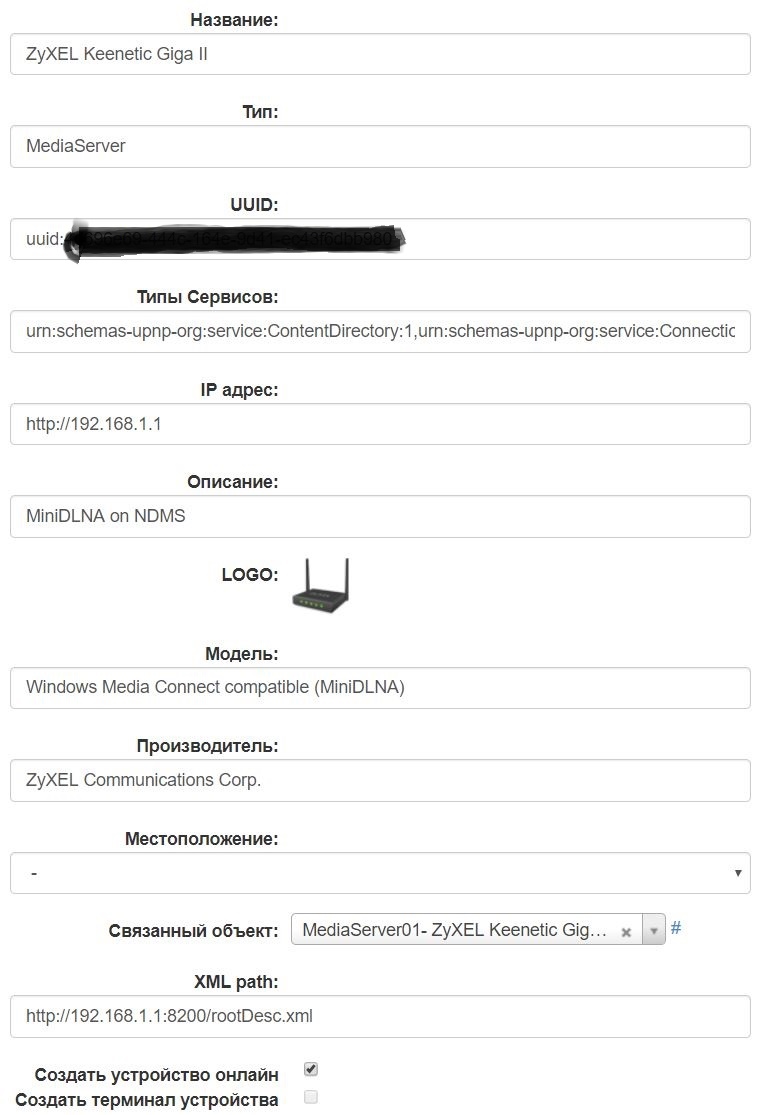Select the 'Производитель' input field
Image resolution: width=760 pixels, height=1115 pixels.
coord(380,781)
